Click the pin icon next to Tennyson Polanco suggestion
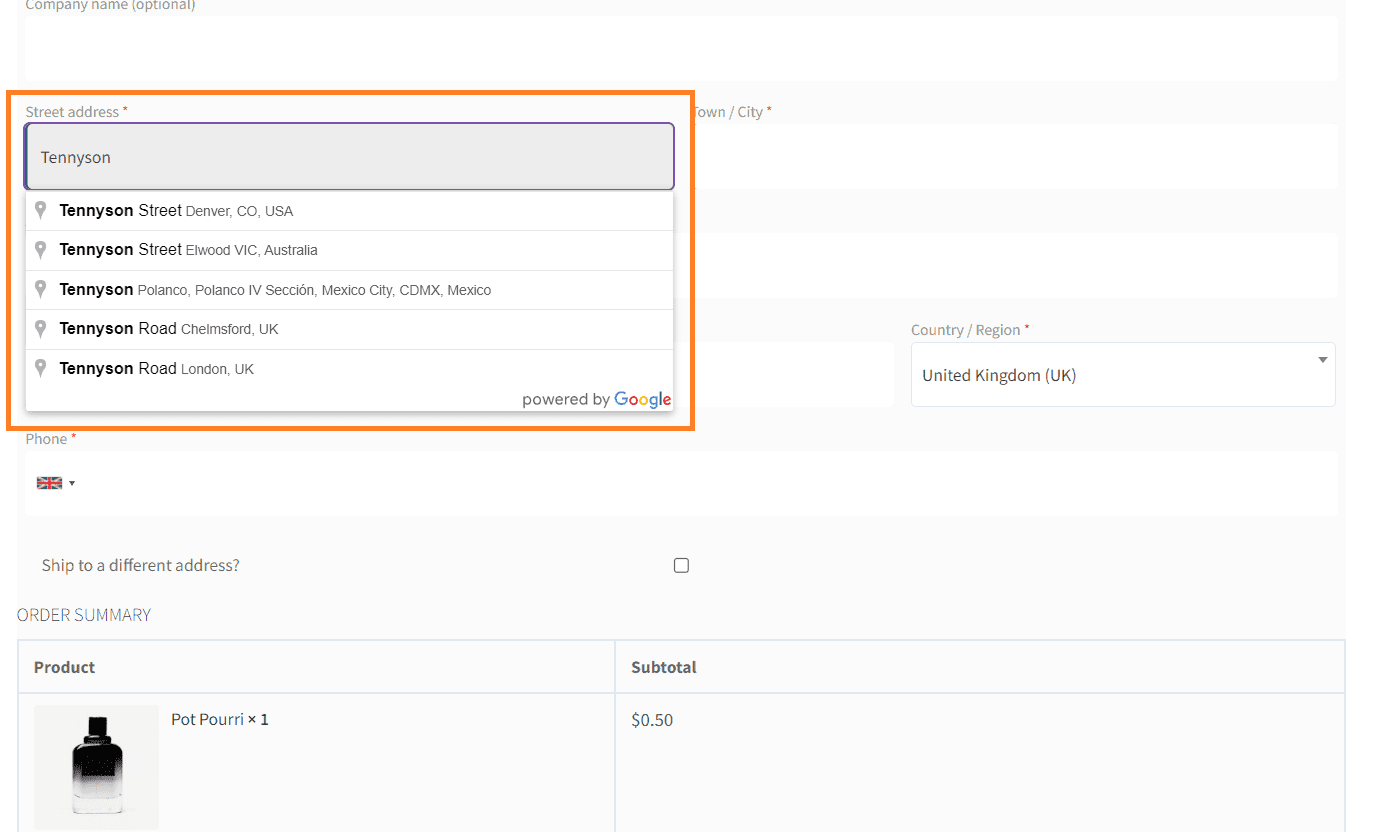 [x=41, y=290]
